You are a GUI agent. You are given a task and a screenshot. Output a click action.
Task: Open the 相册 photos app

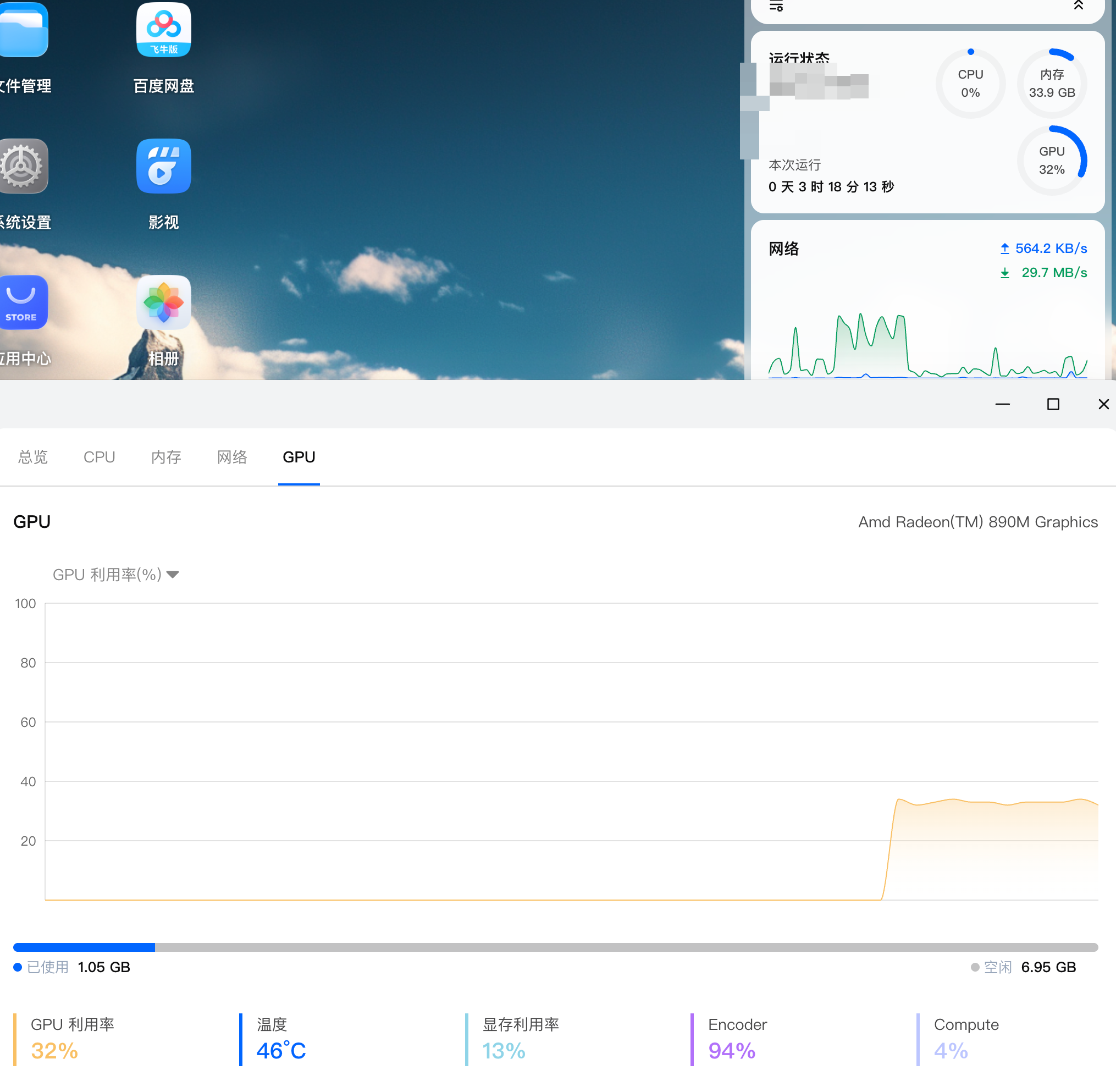click(163, 302)
